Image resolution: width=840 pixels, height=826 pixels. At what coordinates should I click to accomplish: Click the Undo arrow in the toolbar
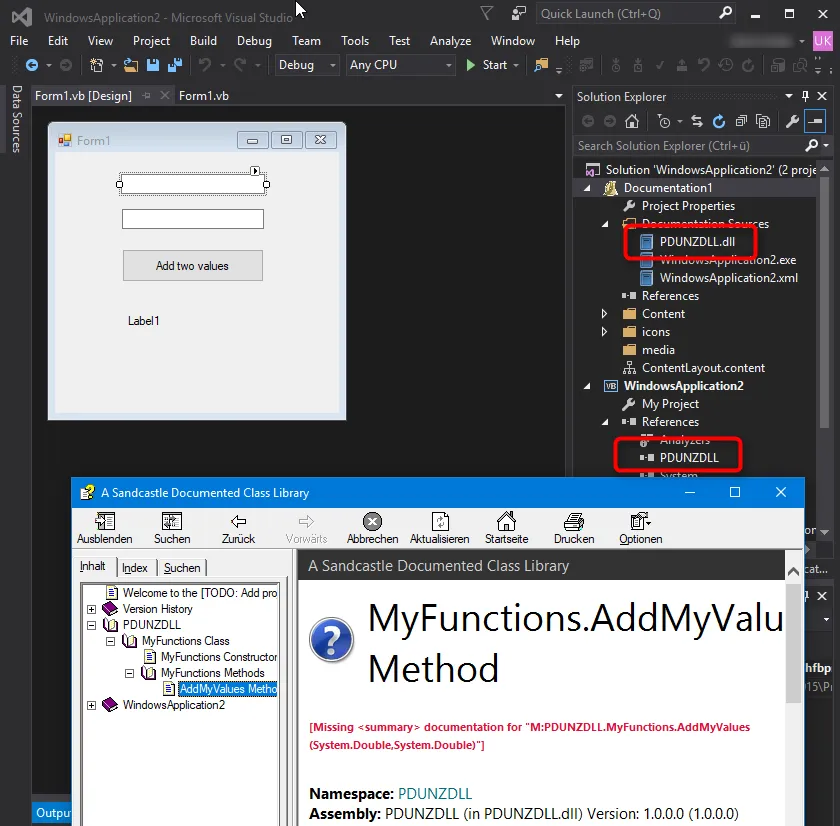205,65
